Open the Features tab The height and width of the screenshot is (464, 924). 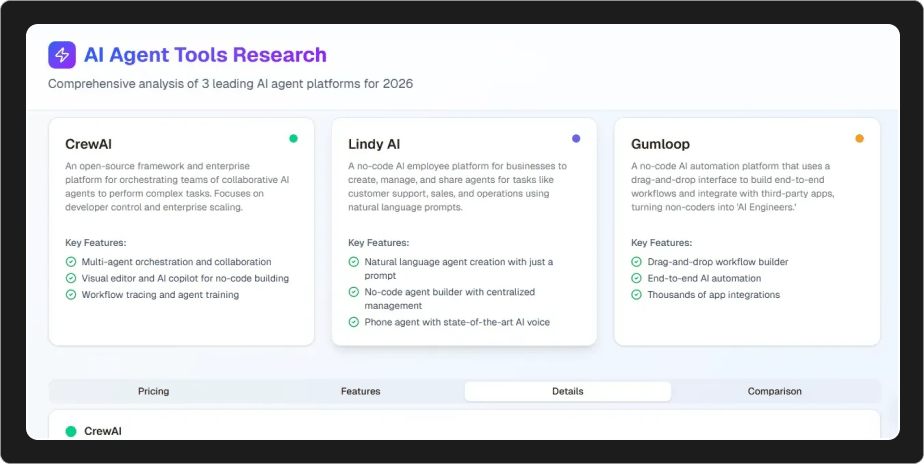click(361, 391)
